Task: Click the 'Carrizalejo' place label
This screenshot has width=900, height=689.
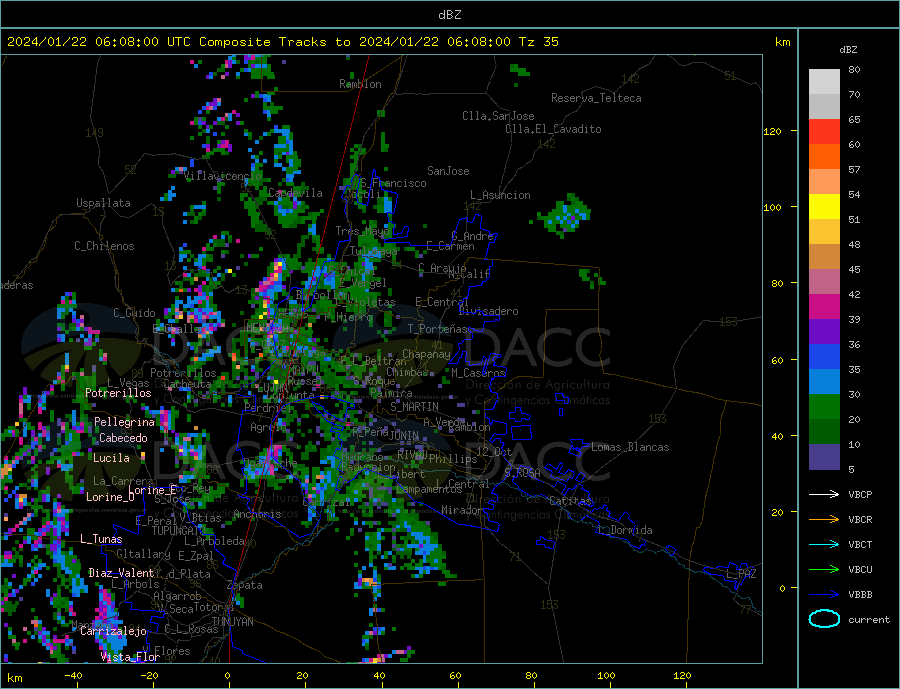Action: (114, 631)
